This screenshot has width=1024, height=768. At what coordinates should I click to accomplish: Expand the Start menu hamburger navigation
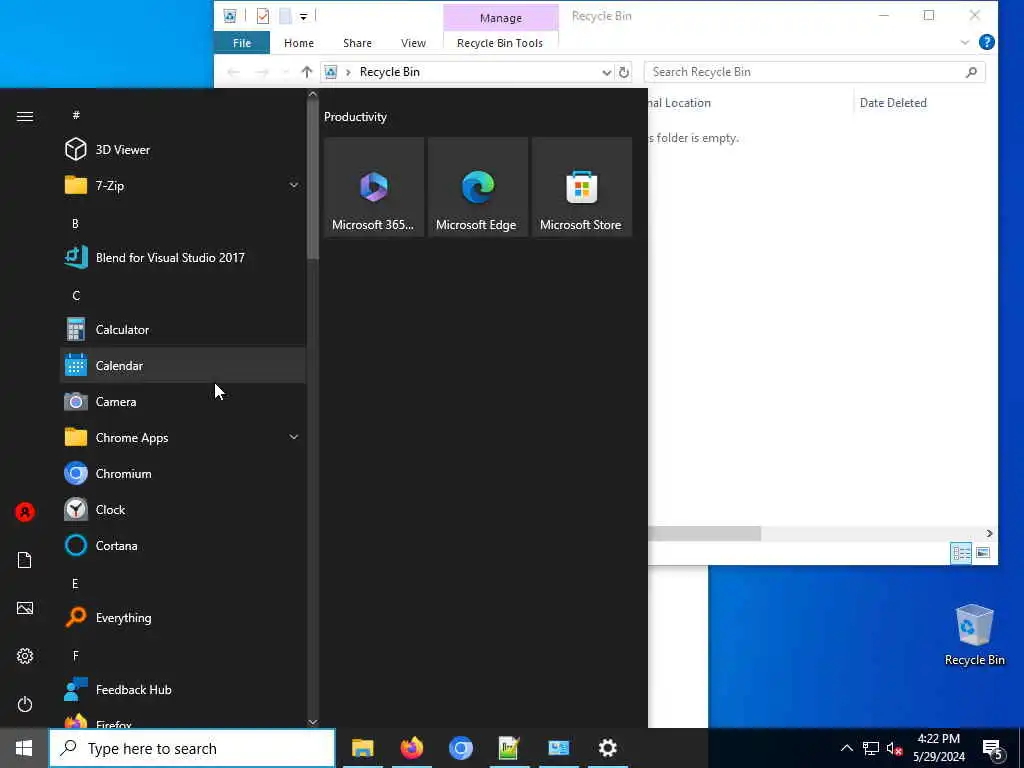tap(25, 116)
